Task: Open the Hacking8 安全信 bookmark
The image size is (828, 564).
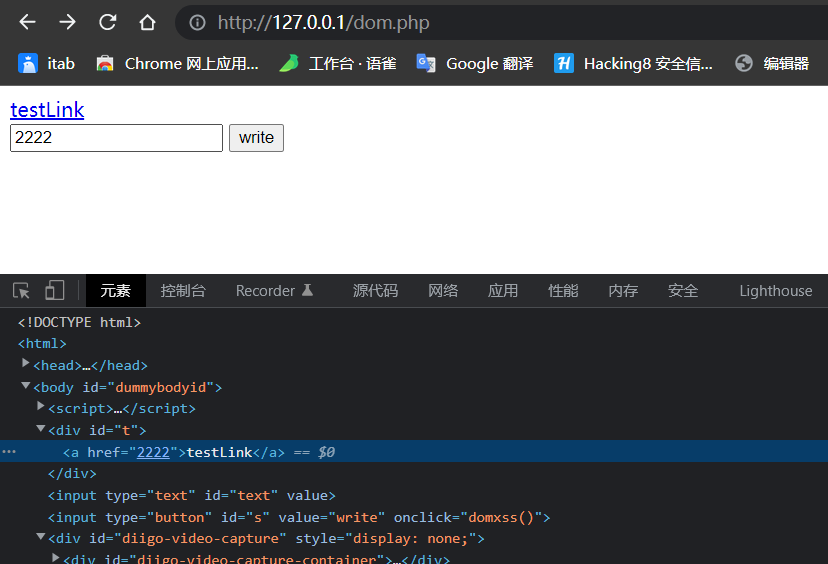Action: tap(633, 63)
